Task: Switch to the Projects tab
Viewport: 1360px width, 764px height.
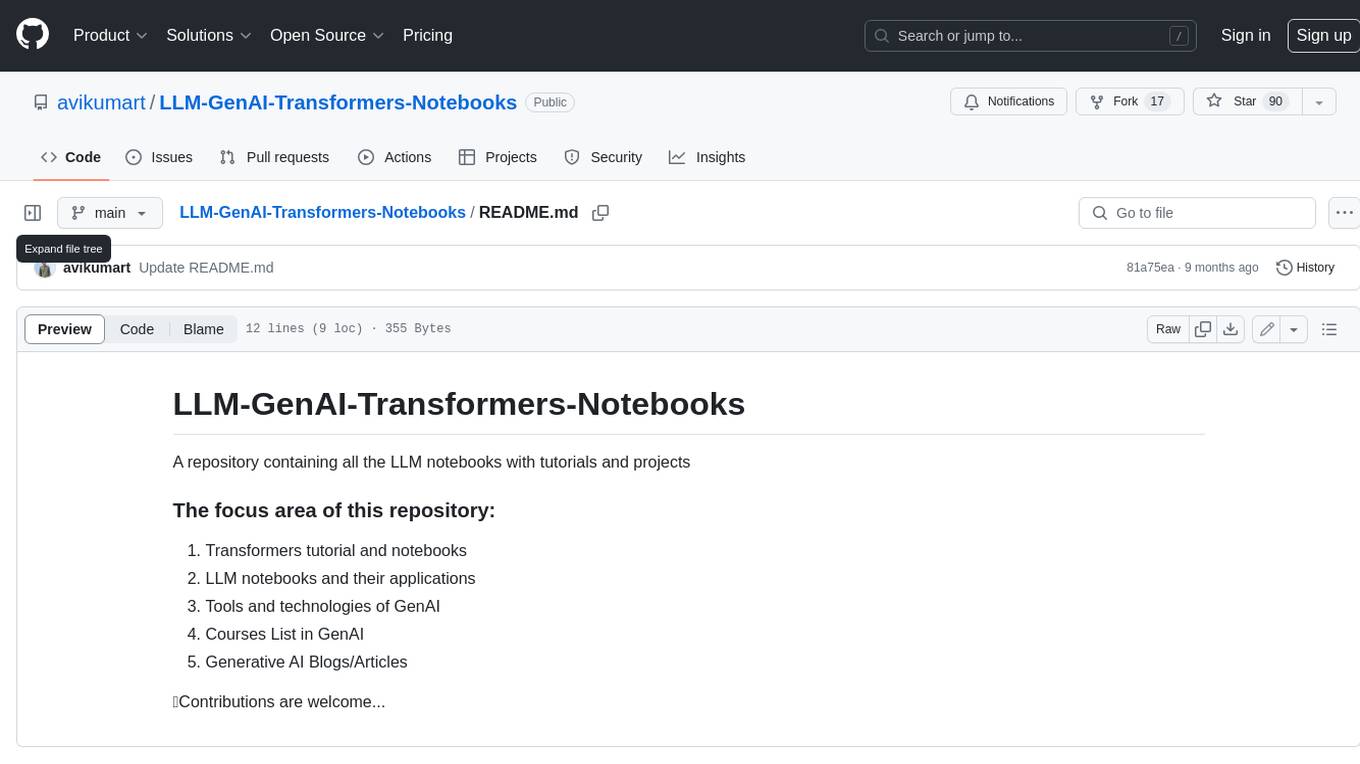Action: 498,157
